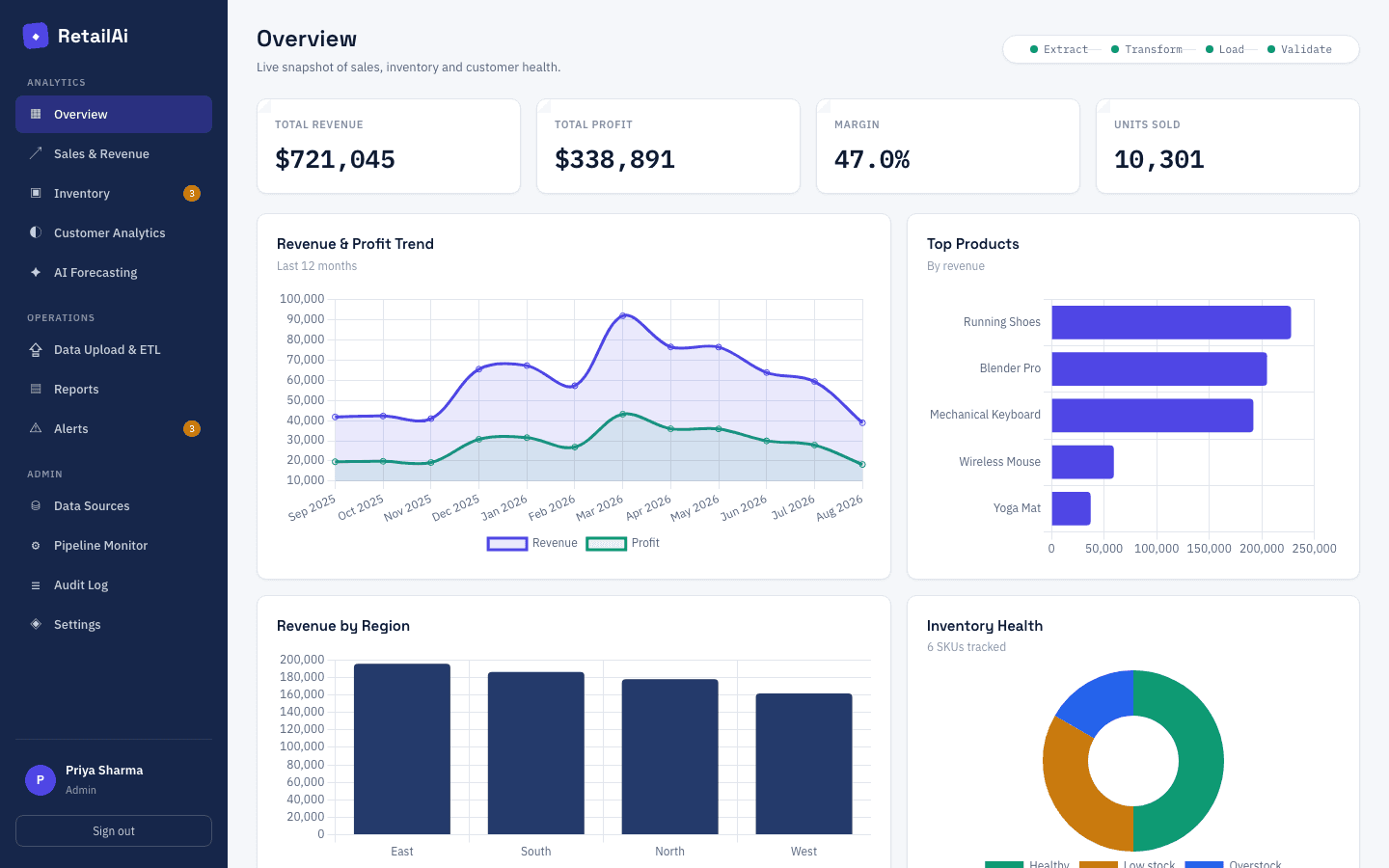Click the Mechanical Keyboard bar

1153,415
